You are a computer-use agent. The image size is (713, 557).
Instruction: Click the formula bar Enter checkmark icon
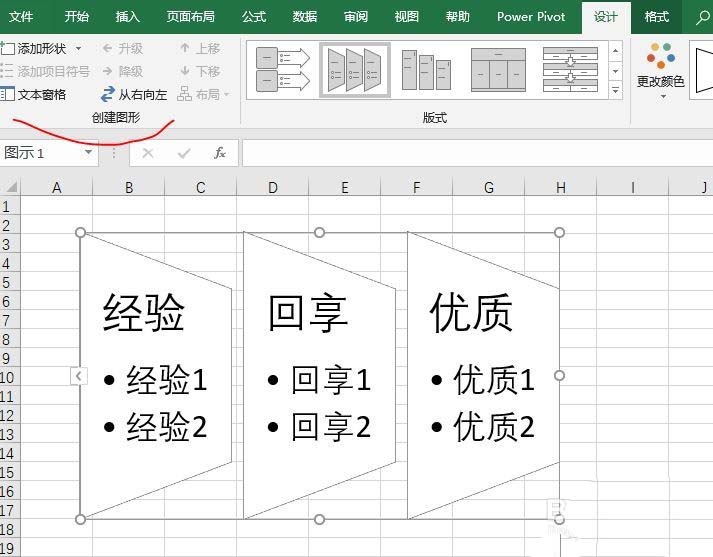click(x=184, y=153)
